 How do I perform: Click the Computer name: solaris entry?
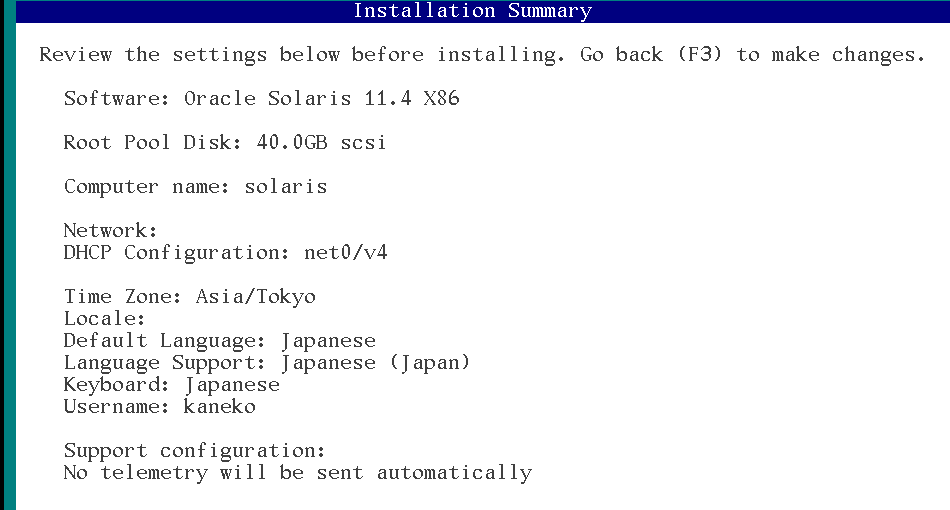pos(196,187)
